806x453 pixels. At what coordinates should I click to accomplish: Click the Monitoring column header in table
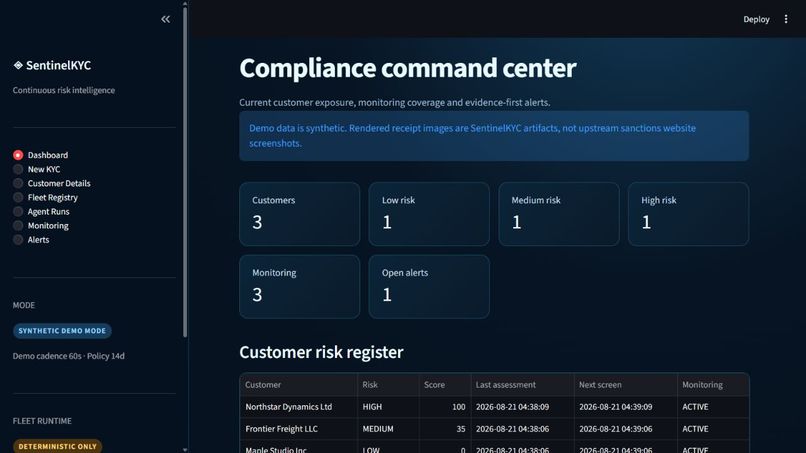[713, 385]
